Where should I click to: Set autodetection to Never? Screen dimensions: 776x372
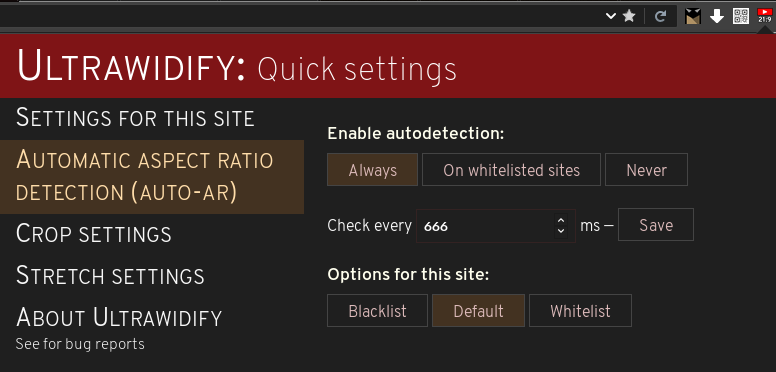(x=646, y=170)
